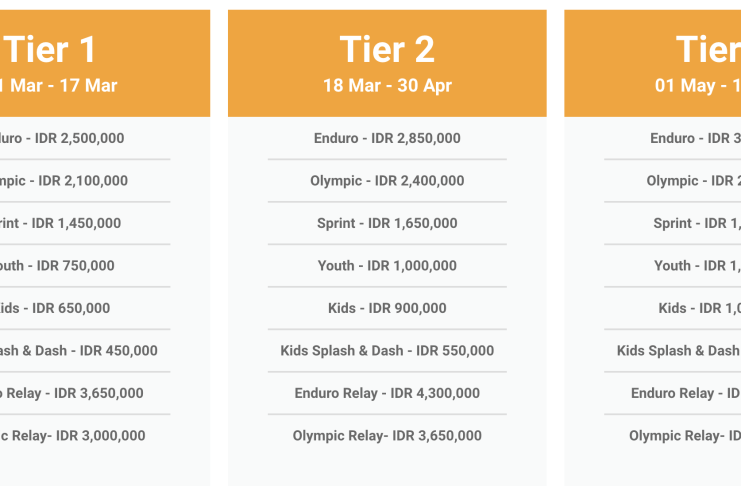Click Tier 1 price IDR 2,500,000
741x486 pixels.
pyautogui.click(x=79, y=138)
